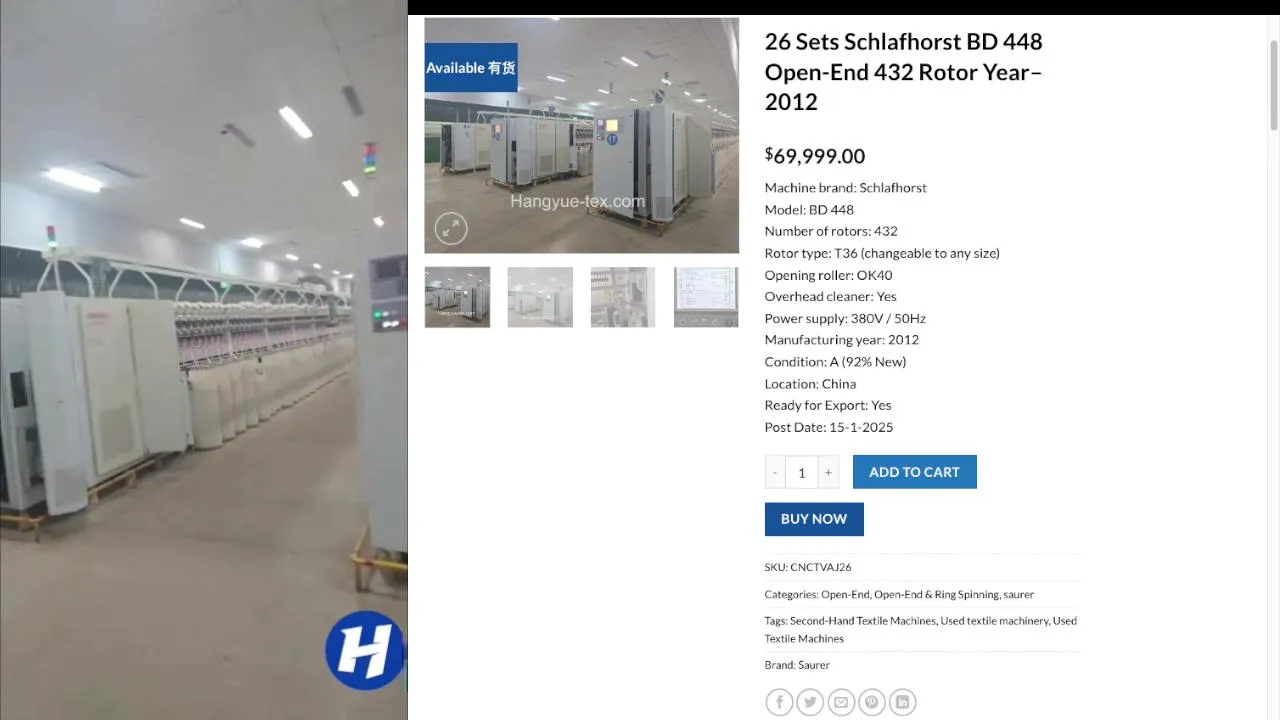
Task: Select first product gallery thumbnail
Action: (457, 297)
